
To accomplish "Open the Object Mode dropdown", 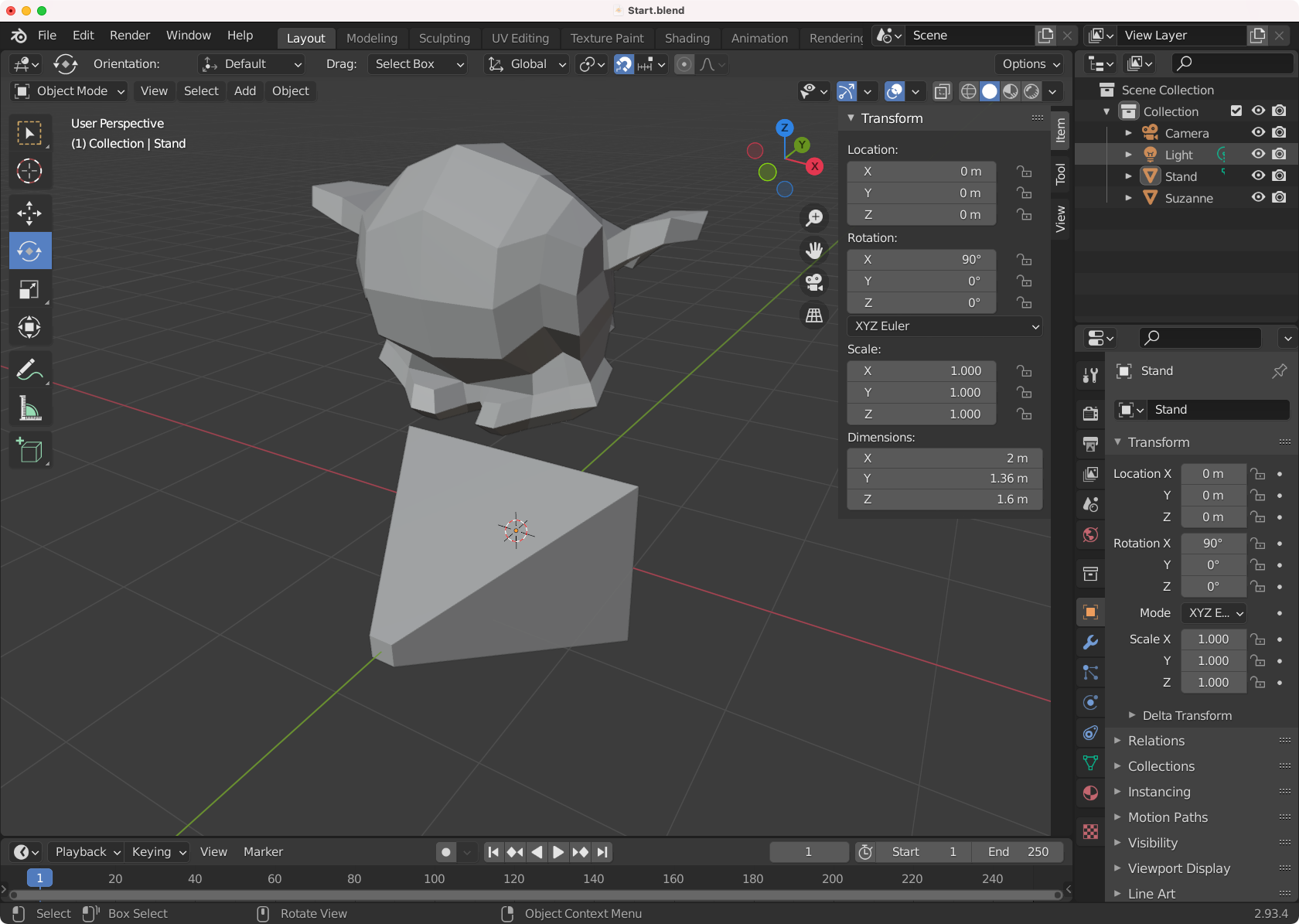I will tap(70, 91).
